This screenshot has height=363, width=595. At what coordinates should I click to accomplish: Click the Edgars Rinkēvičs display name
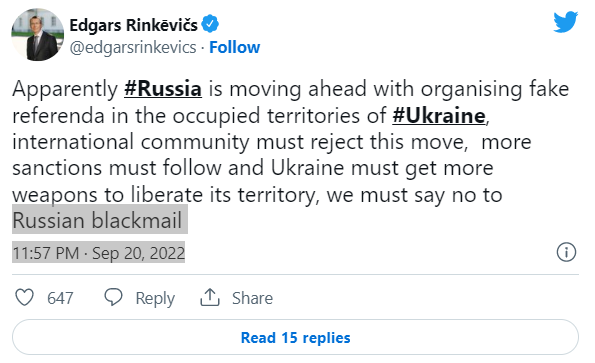coord(134,25)
